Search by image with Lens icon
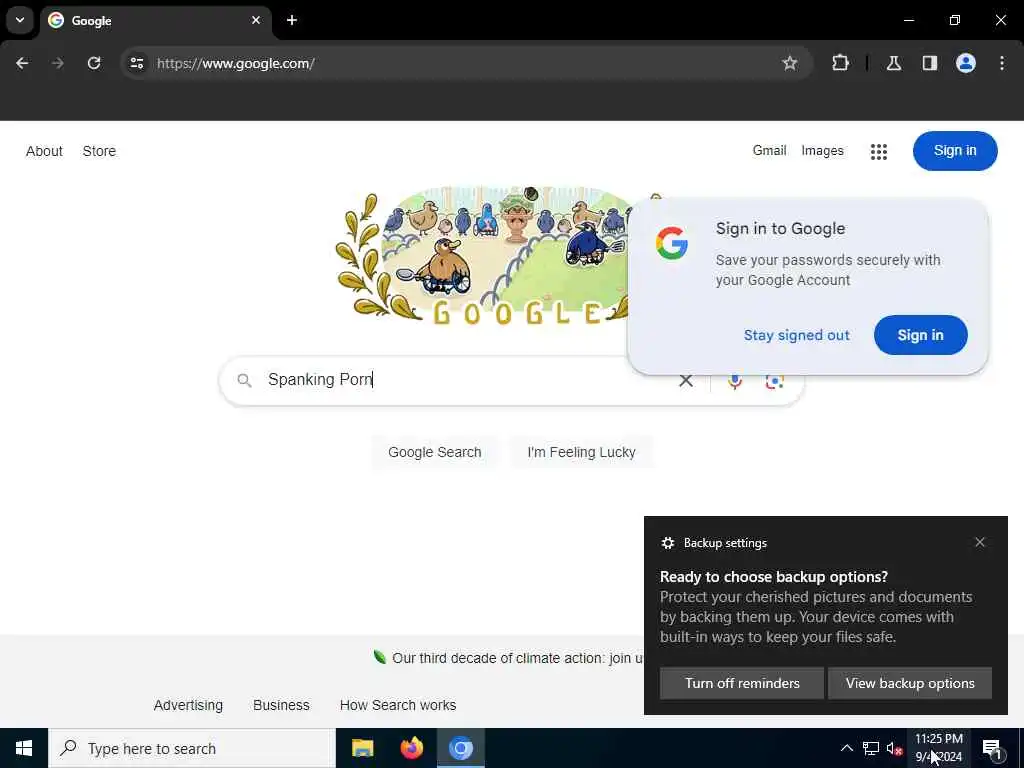 pyautogui.click(x=774, y=381)
